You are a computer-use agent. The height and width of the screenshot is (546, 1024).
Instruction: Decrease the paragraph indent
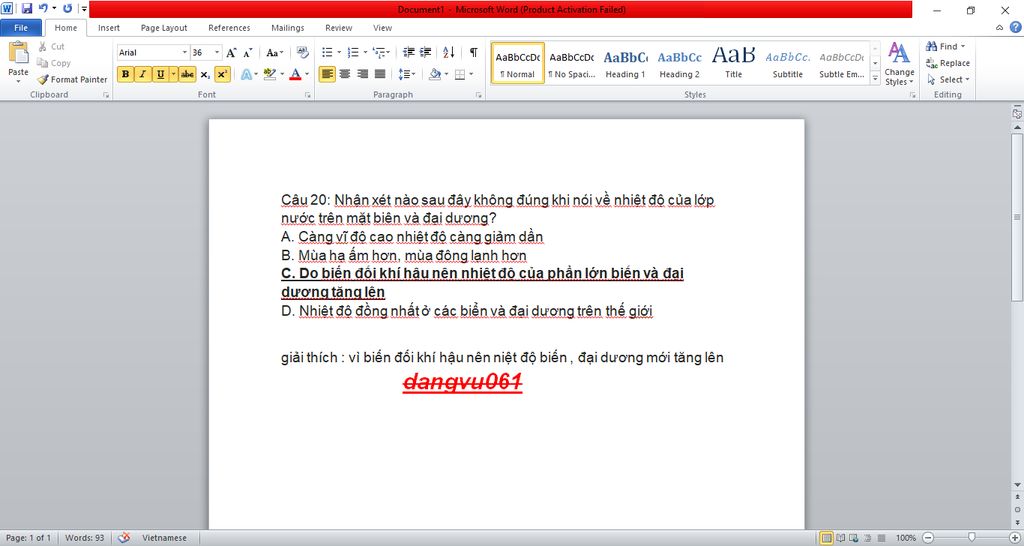pos(409,53)
